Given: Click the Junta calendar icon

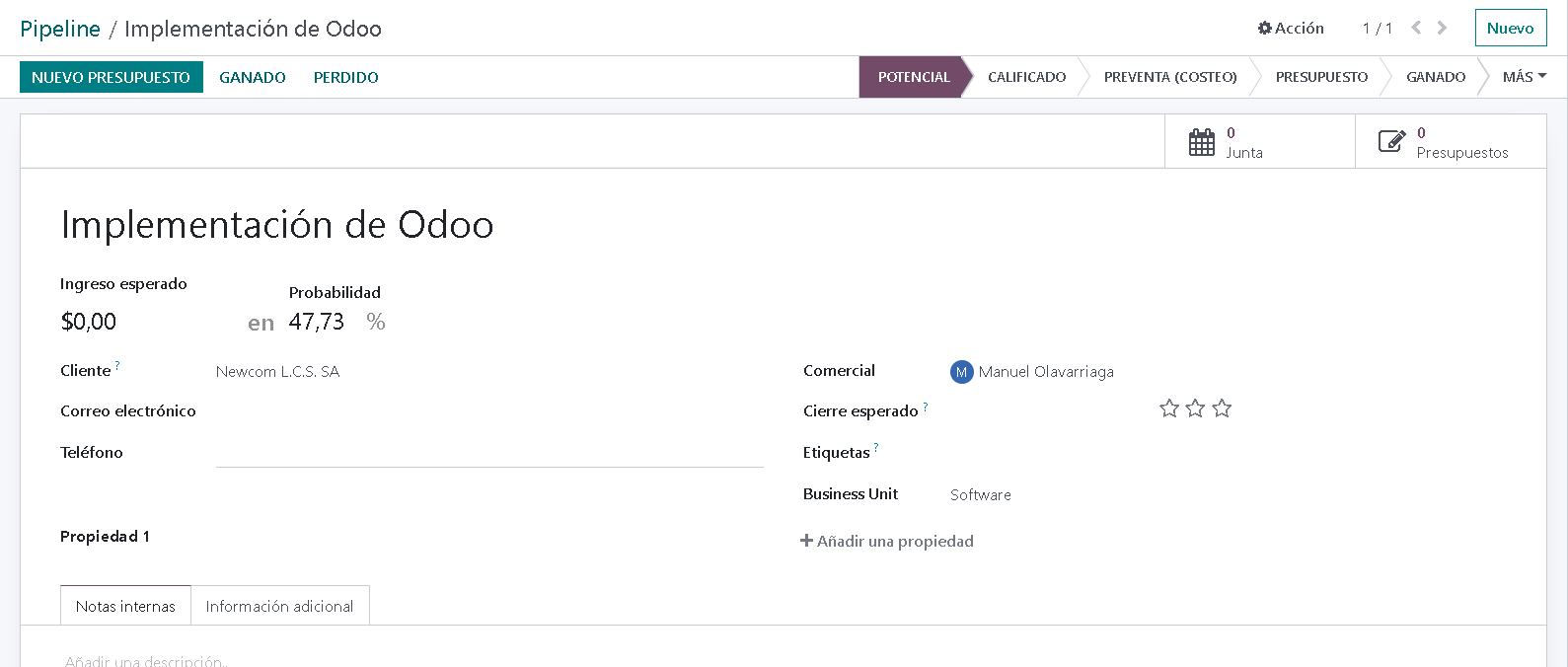Looking at the screenshot, I should point(1201,142).
